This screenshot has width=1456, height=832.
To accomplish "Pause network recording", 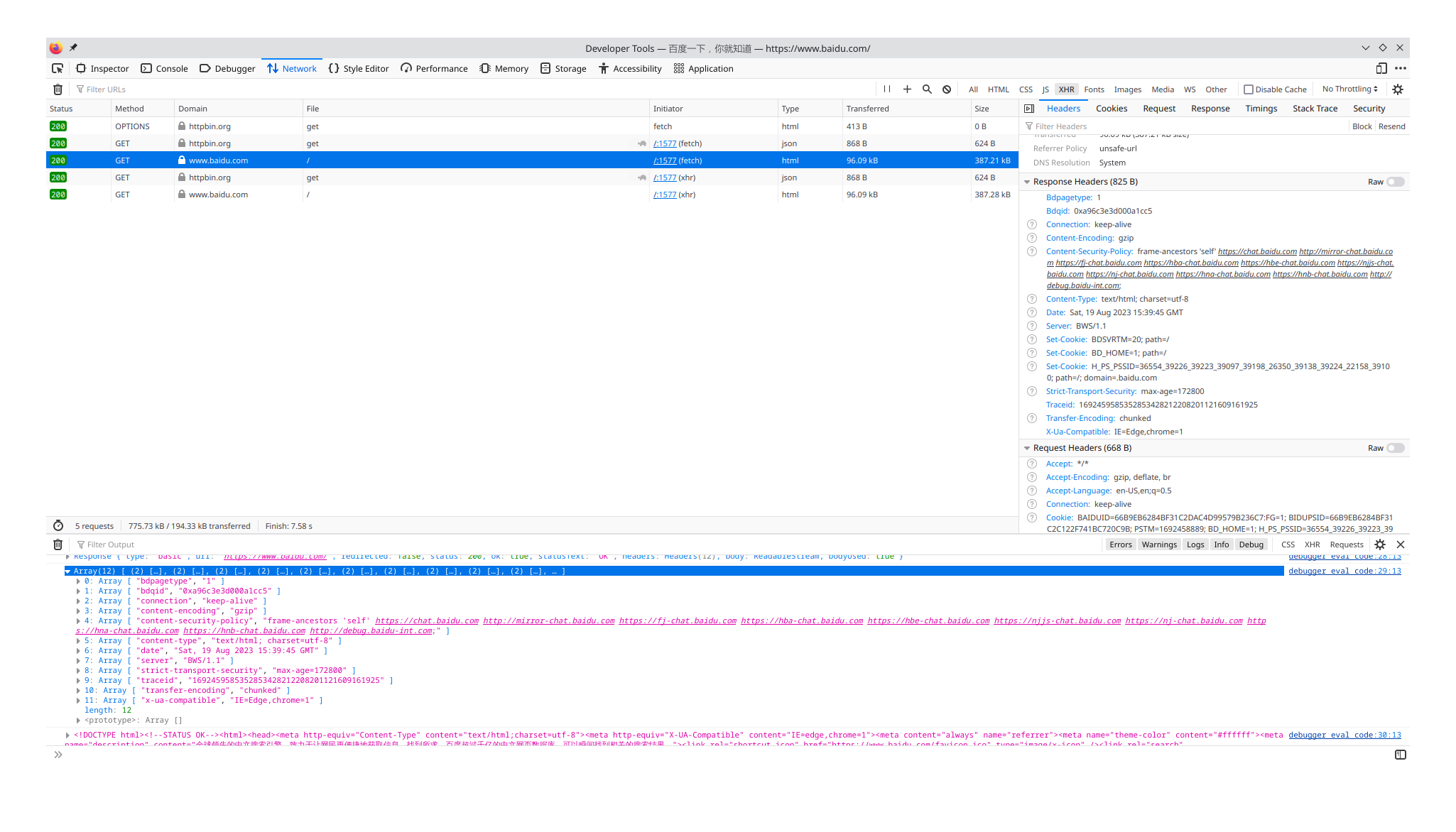I will pos(887,89).
